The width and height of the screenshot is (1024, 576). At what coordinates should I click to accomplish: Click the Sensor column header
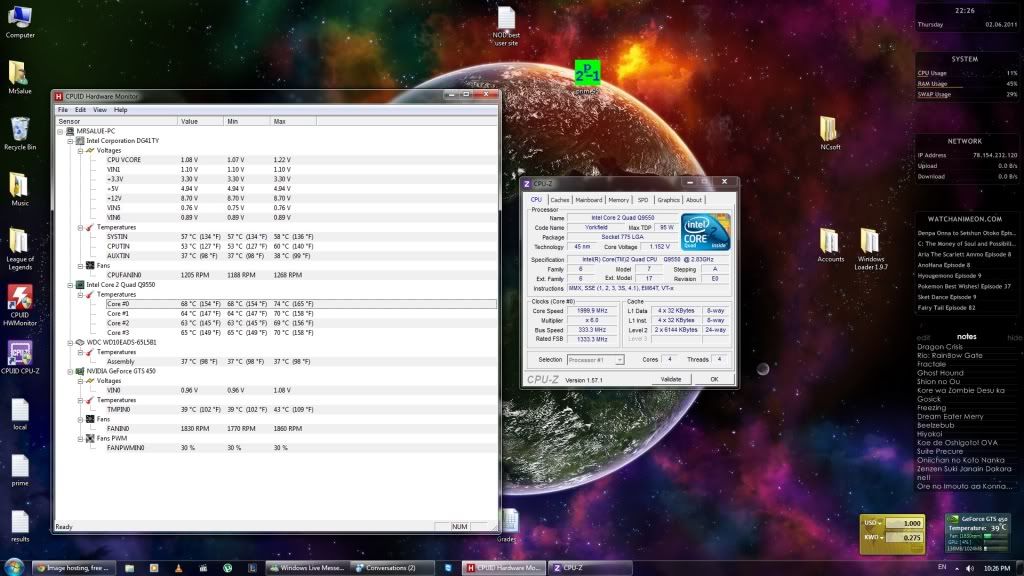pos(116,121)
